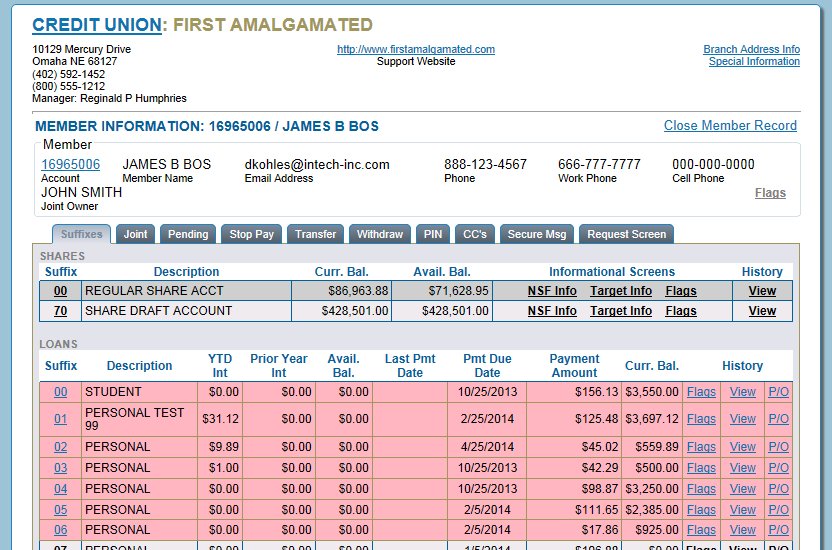This screenshot has height=550, width=832.
Task: Open account number 16965006 link
Action: [70, 164]
